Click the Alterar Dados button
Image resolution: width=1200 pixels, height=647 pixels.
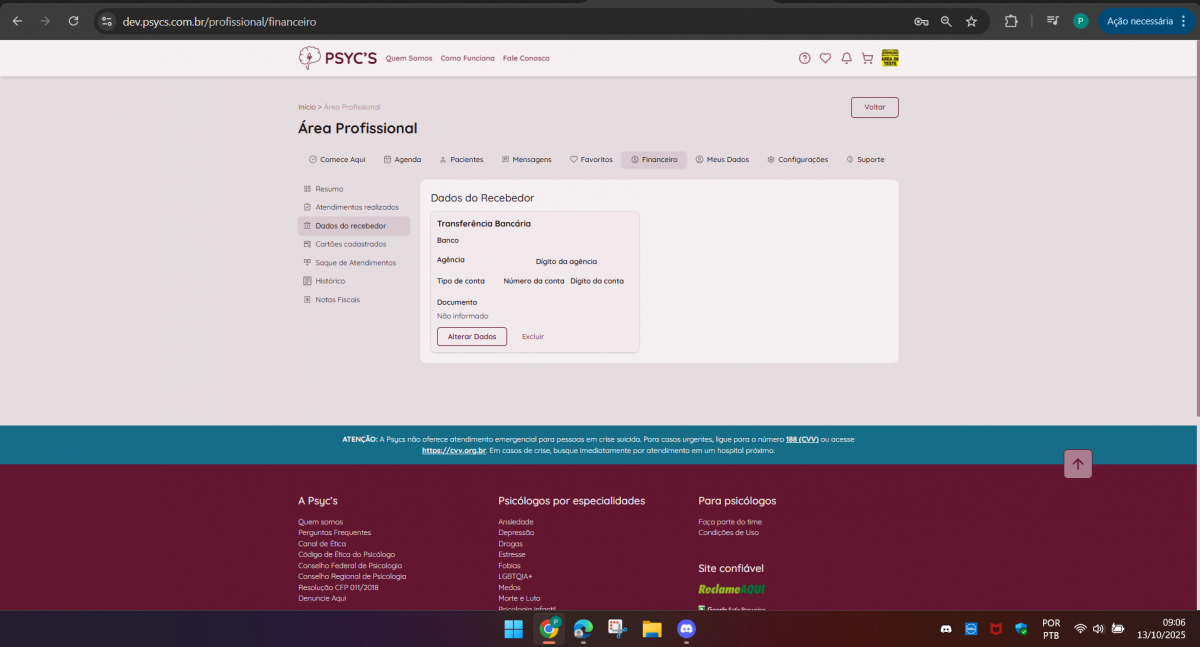pos(472,337)
